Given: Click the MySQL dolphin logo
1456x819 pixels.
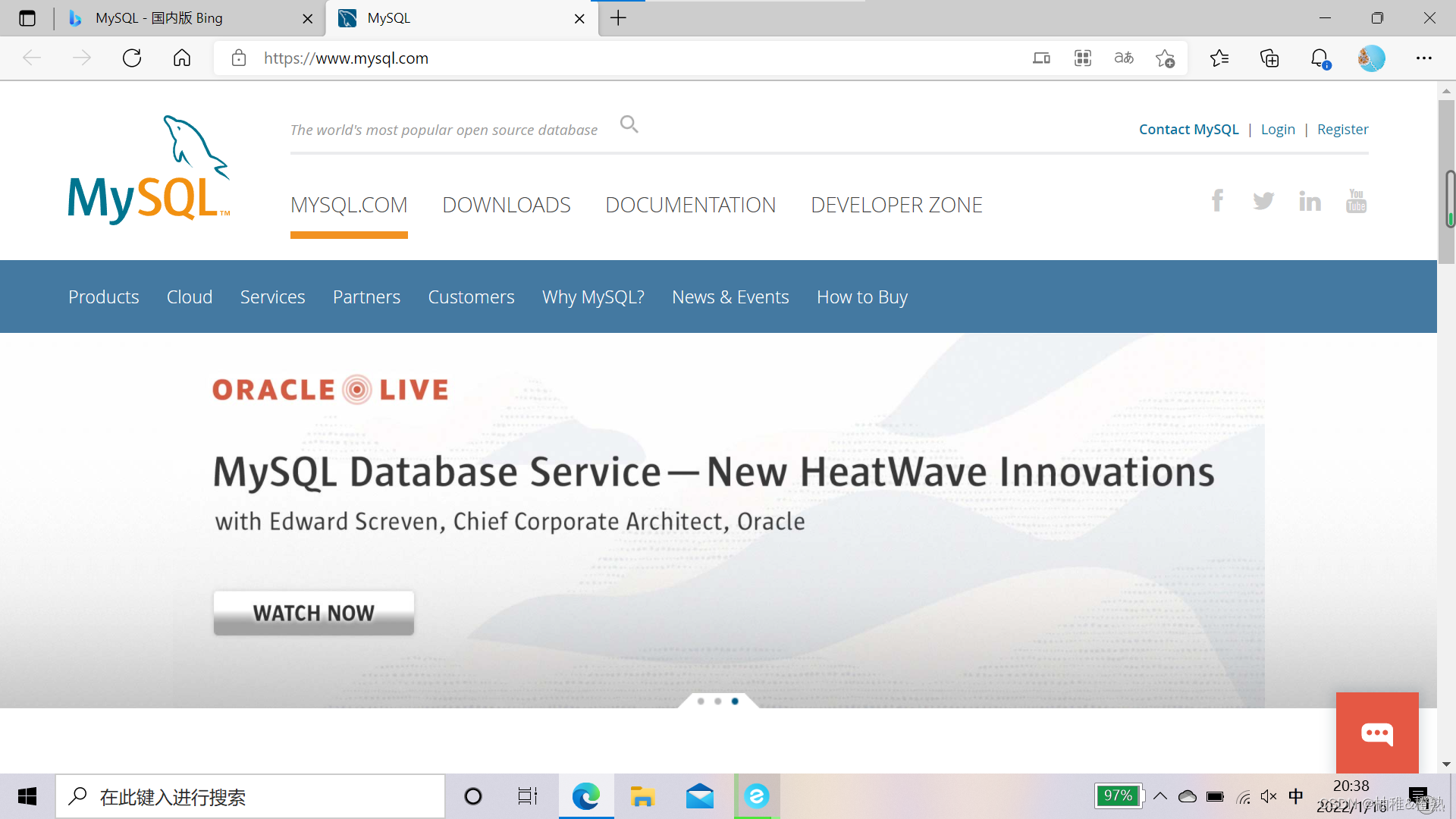Looking at the screenshot, I should coord(149,169).
